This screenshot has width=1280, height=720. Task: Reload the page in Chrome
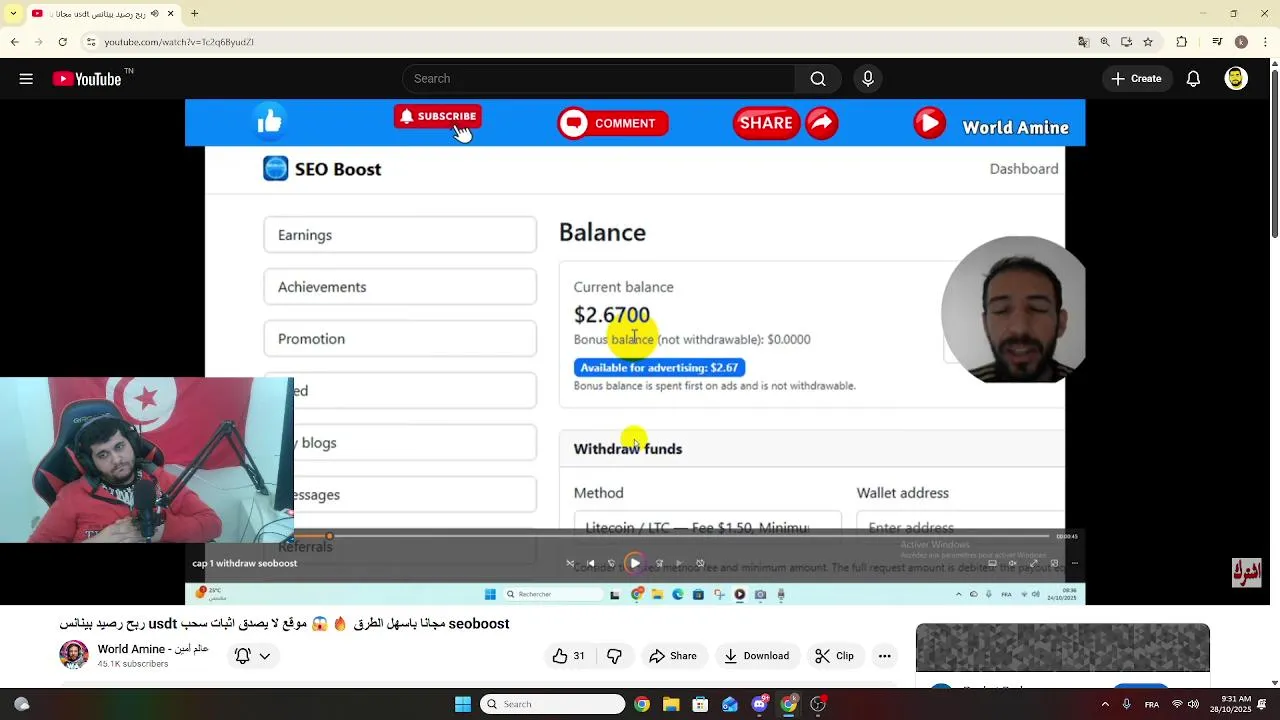click(x=63, y=42)
